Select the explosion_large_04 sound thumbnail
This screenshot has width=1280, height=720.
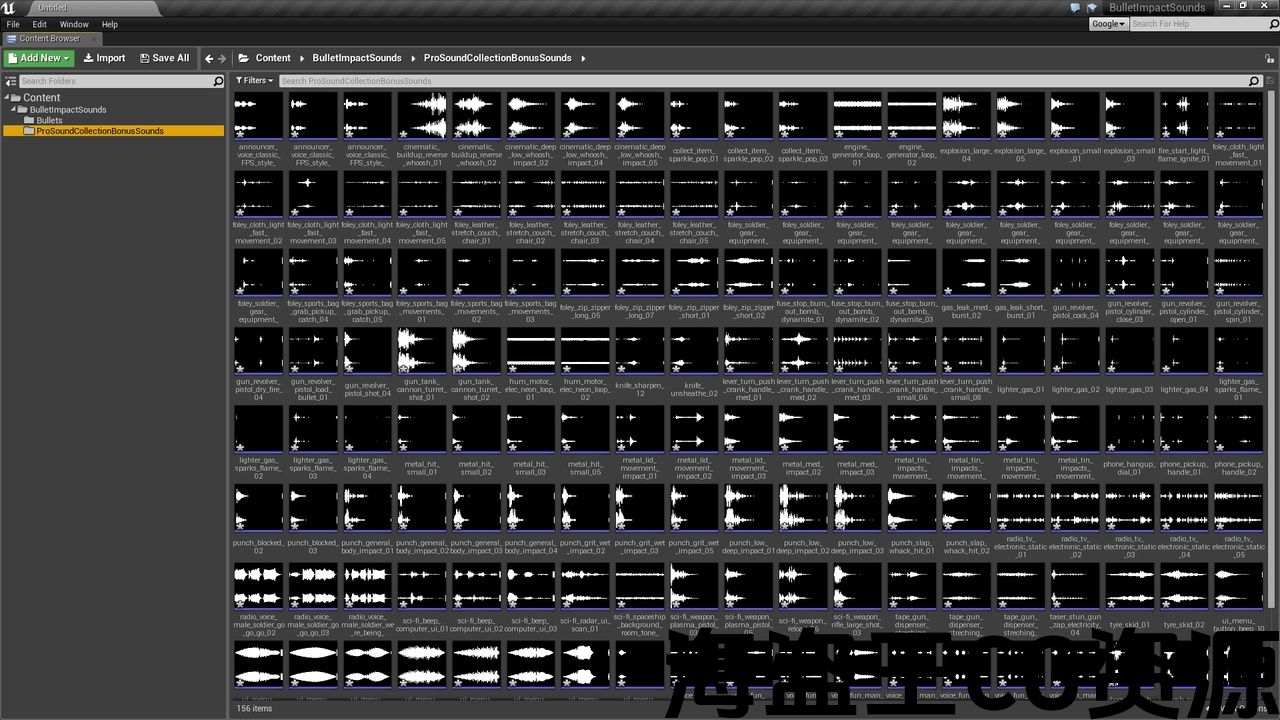[966, 115]
